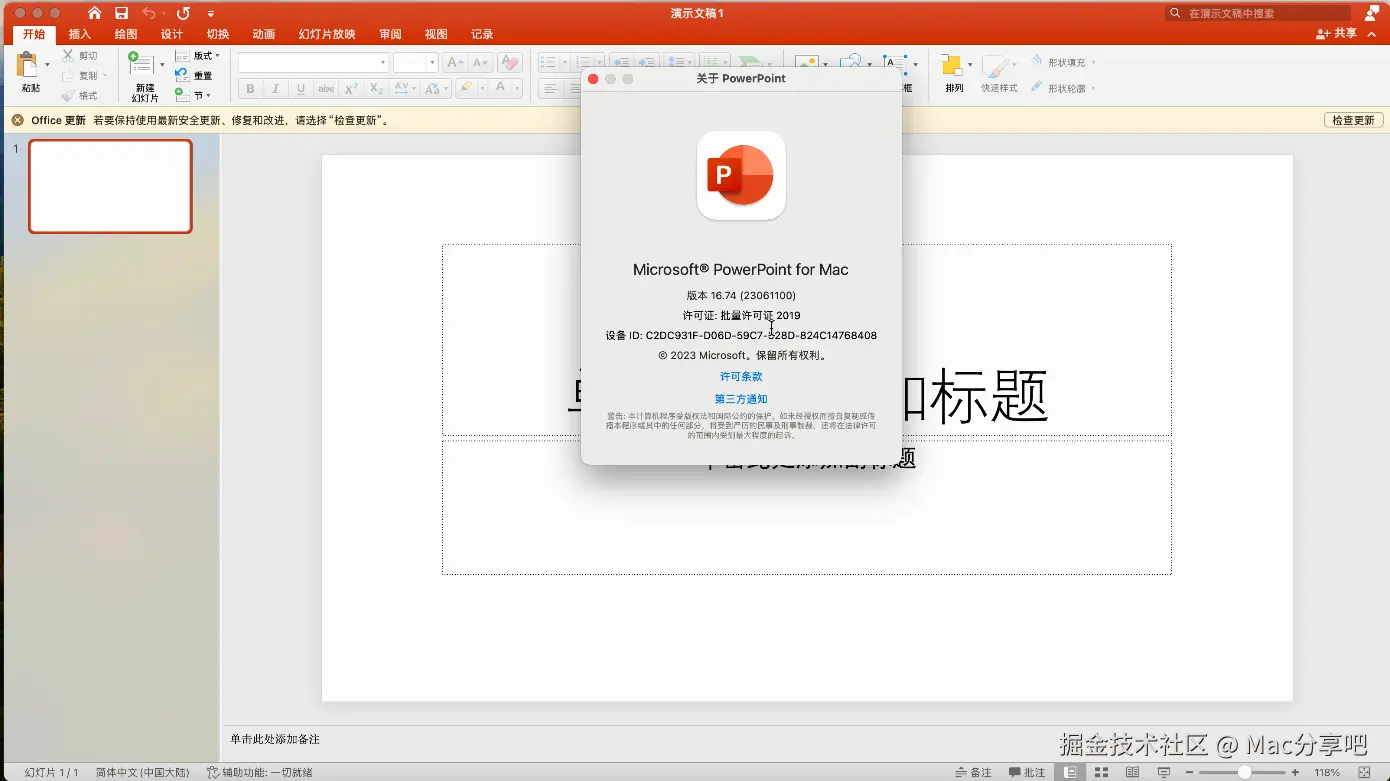Open the font name combo box
Screen dimensions: 1390x781
pos(313,62)
